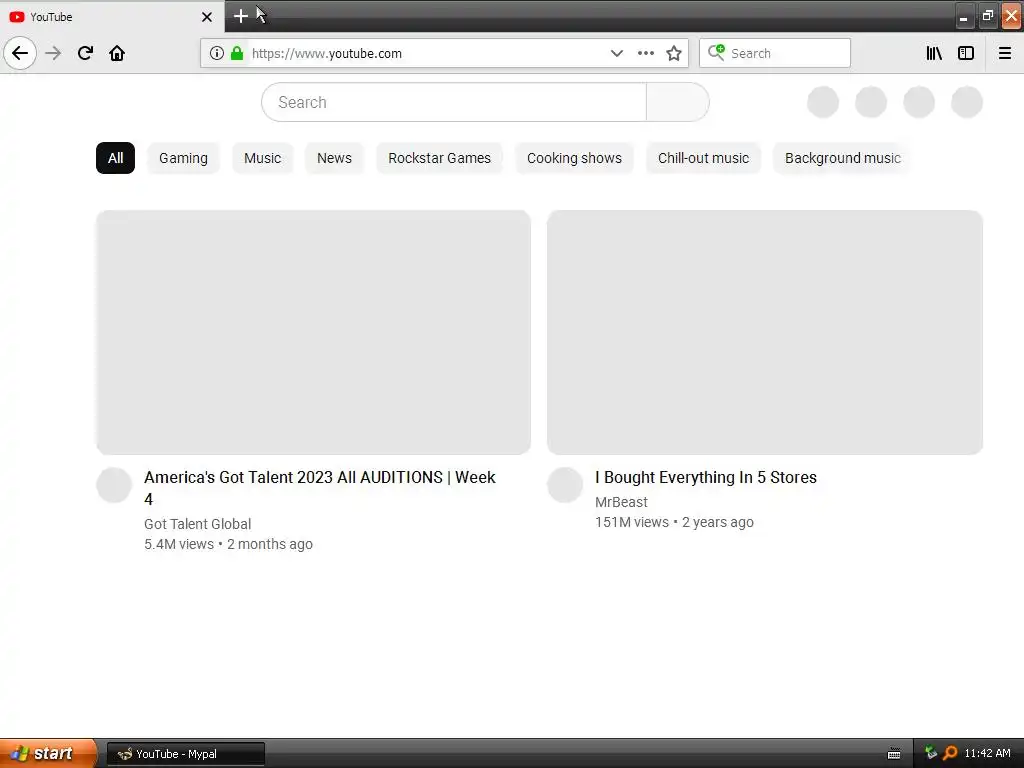Image resolution: width=1024 pixels, height=768 pixels.
Task: Select the News filter chip
Action: pyautogui.click(x=334, y=158)
